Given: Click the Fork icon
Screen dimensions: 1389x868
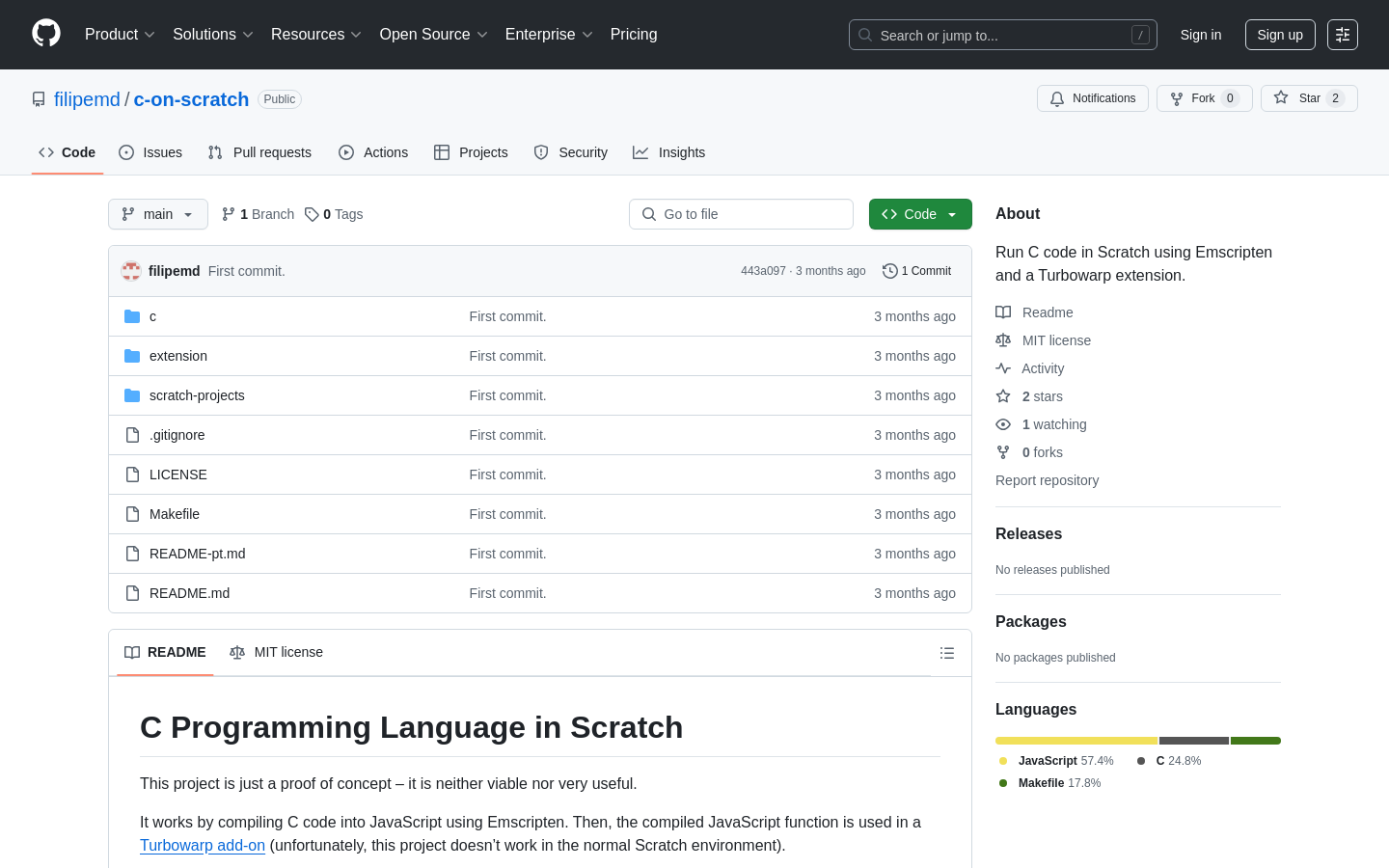Looking at the screenshot, I should (x=1177, y=98).
